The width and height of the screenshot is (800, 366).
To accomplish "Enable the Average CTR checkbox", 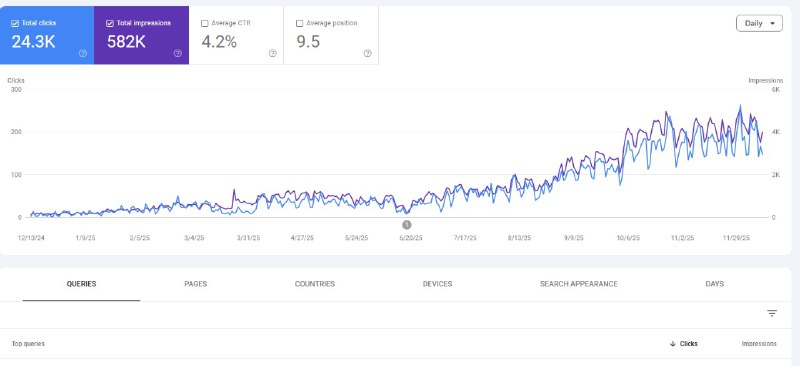I will click(205, 23).
